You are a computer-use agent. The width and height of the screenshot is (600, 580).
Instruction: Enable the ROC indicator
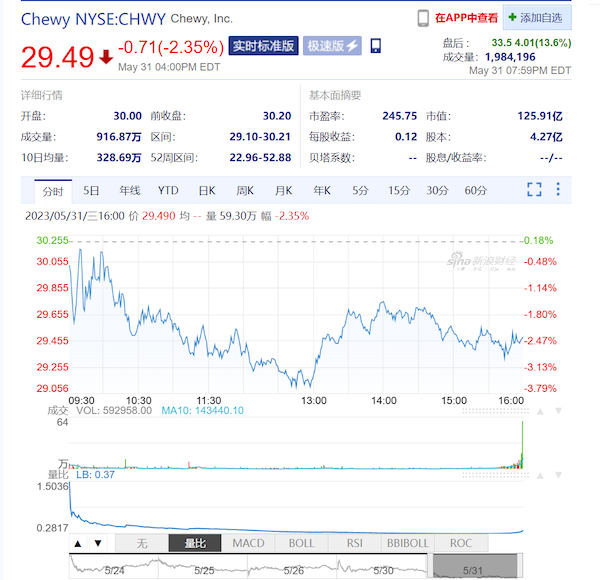tap(461, 543)
